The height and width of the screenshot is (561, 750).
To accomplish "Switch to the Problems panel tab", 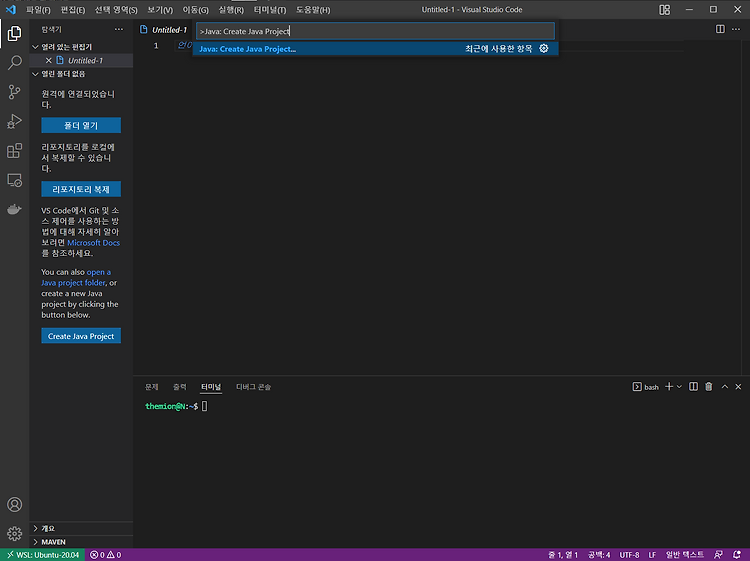I will click(x=152, y=386).
